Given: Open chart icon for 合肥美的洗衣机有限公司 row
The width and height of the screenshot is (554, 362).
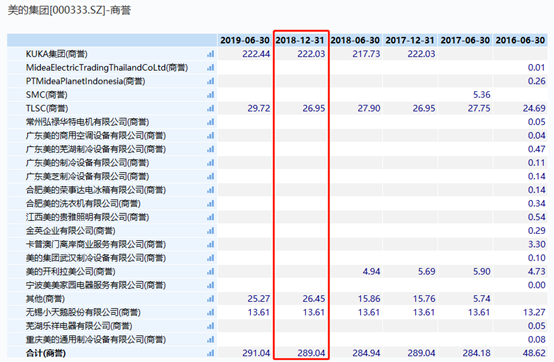Looking at the screenshot, I should point(211,203).
